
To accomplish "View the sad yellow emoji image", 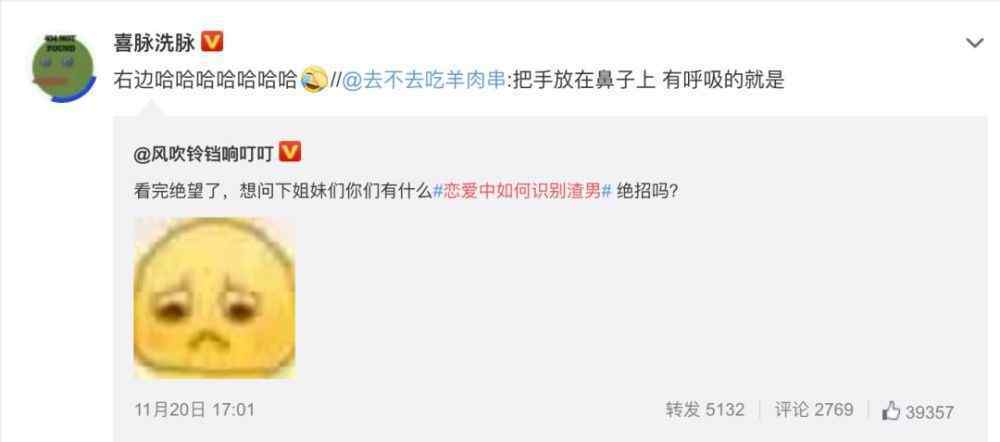I will click(x=215, y=298).
